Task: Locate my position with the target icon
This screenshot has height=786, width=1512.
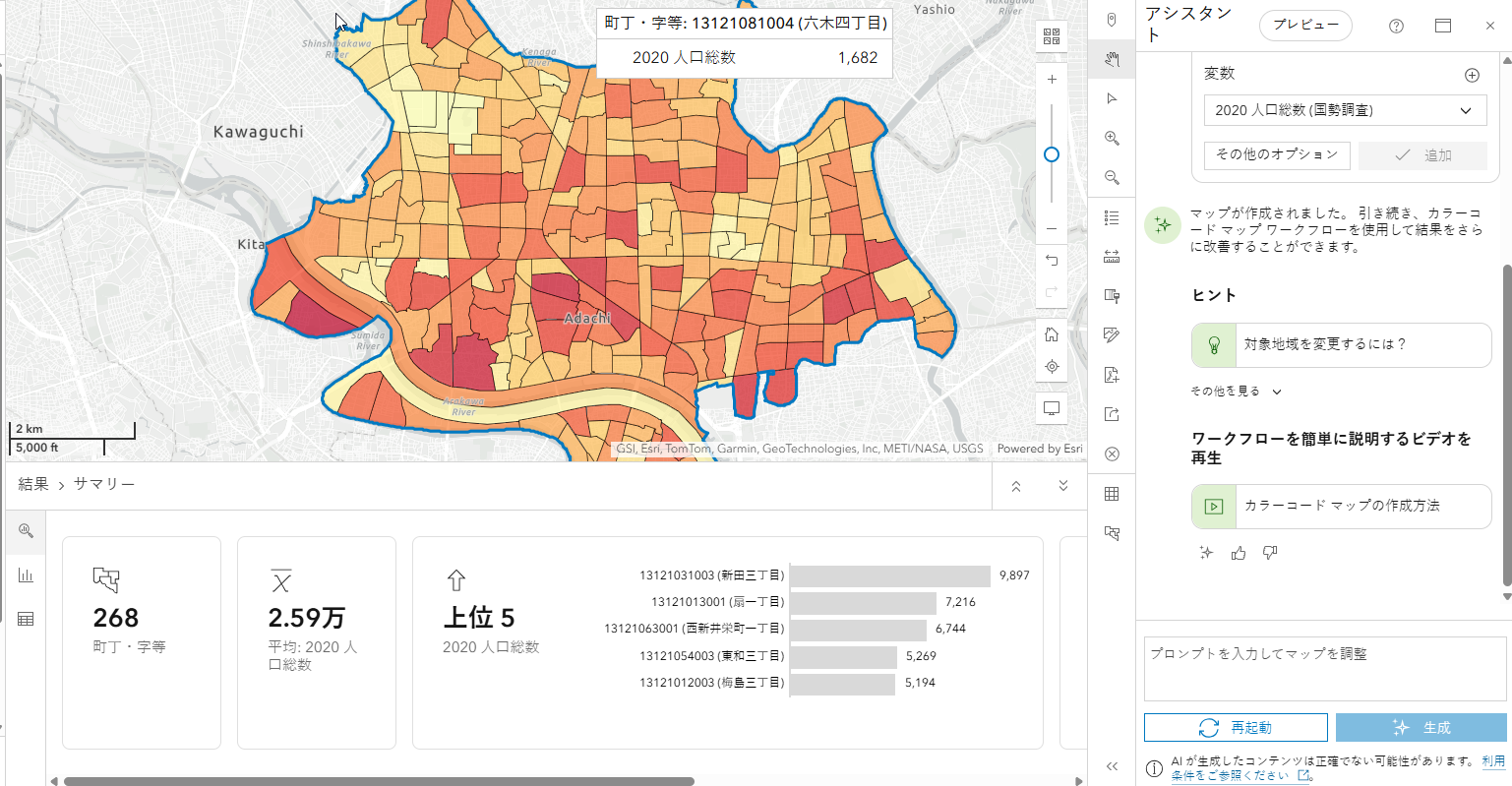Action: (x=1052, y=367)
